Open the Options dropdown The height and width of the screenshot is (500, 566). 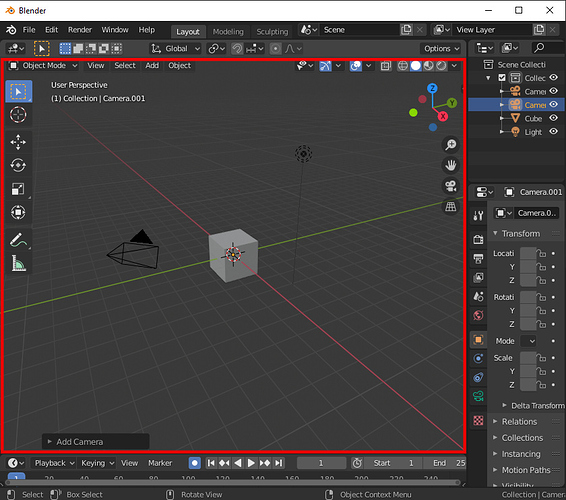pos(441,48)
